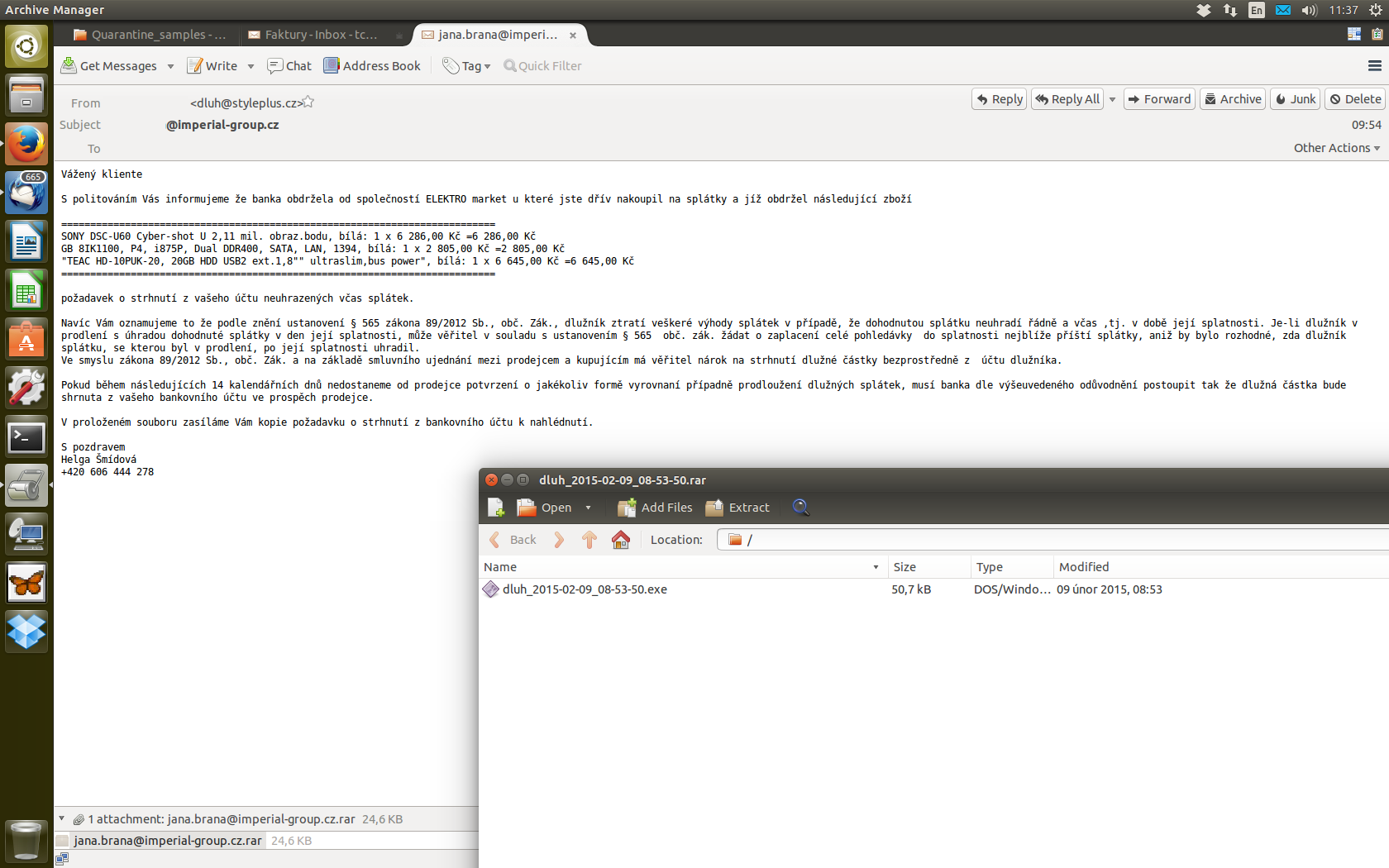The image size is (1389, 868).
Task: Click Extract in Archive Manager
Action: point(737,508)
